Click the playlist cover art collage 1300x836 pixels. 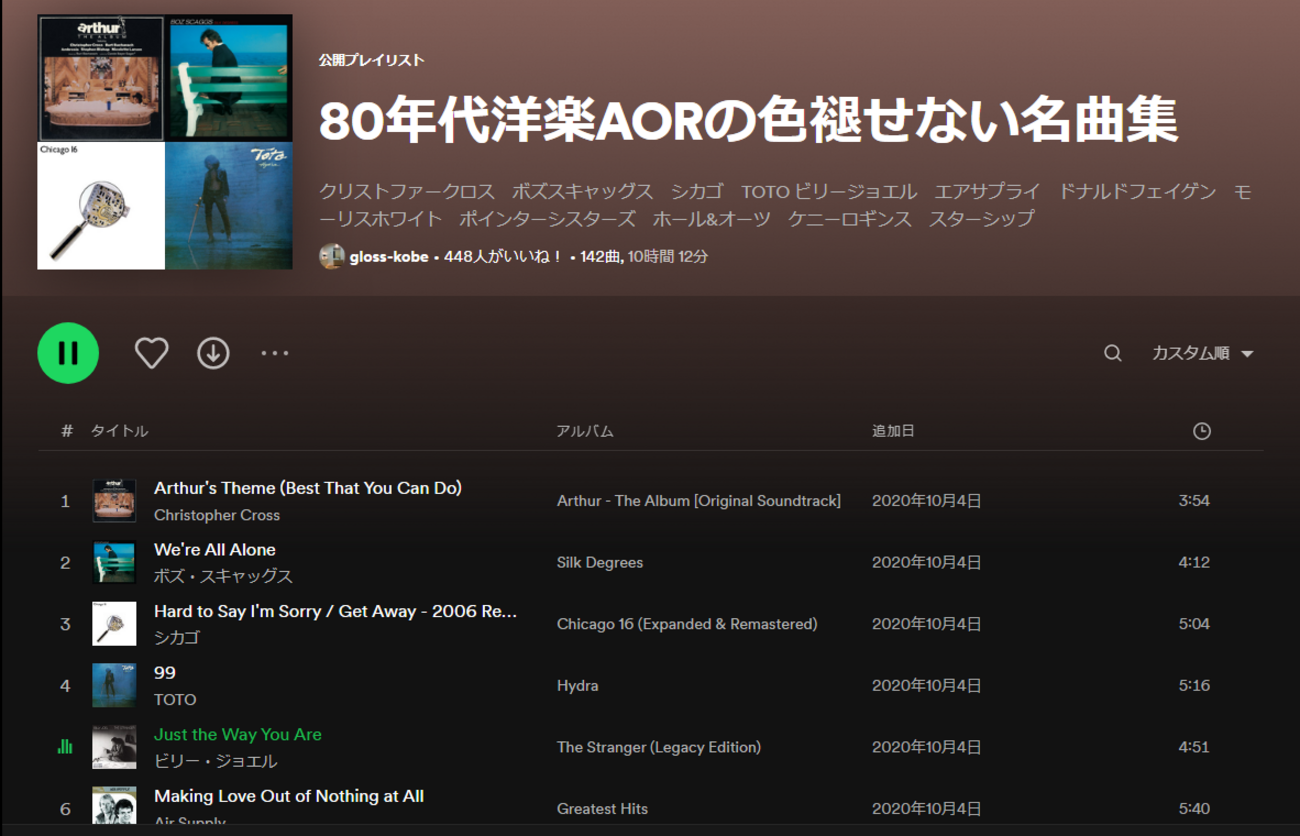pos(165,142)
